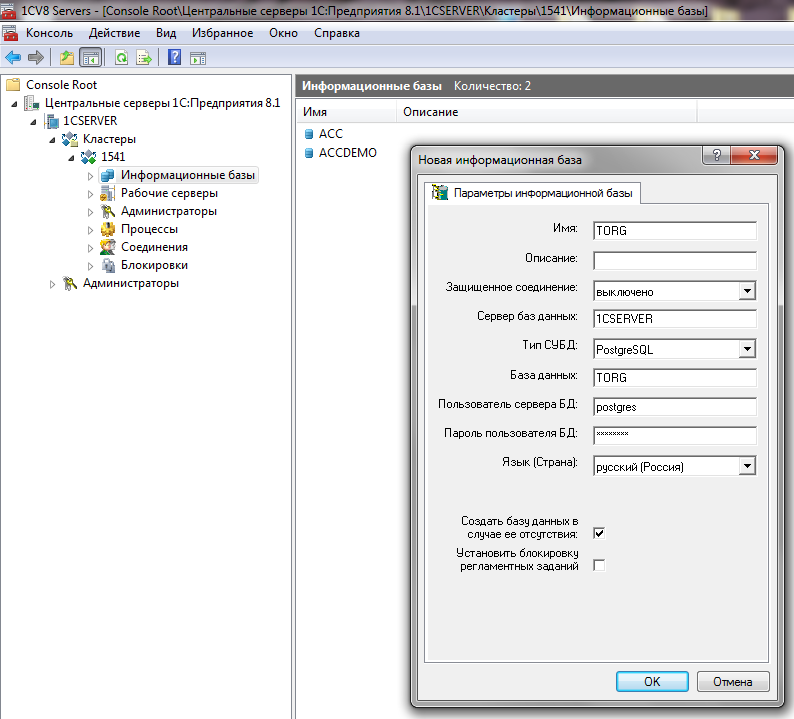This screenshot has width=794, height=719.
Task: Open the Действие menu
Action: [114, 33]
